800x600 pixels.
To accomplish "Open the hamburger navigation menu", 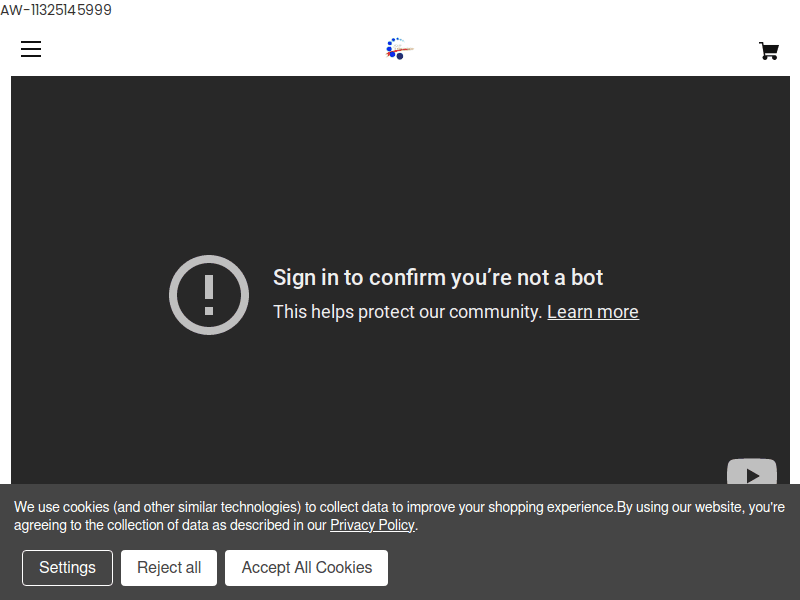I will (31, 49).
